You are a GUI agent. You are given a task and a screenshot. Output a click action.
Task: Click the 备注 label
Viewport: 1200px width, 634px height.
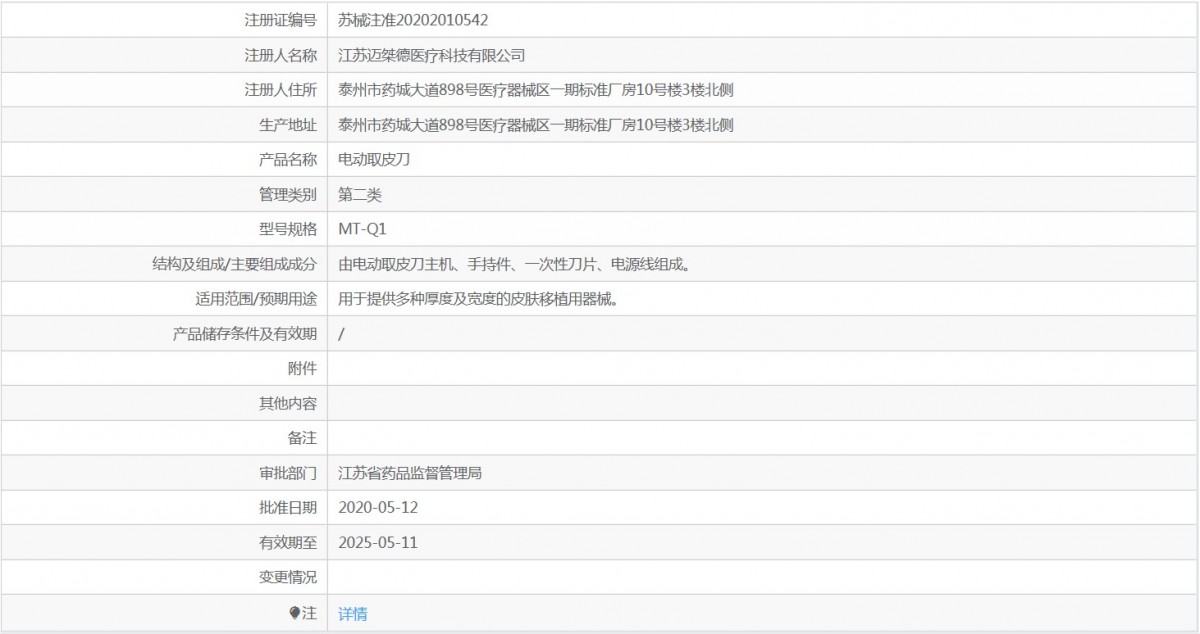(302, 438)
